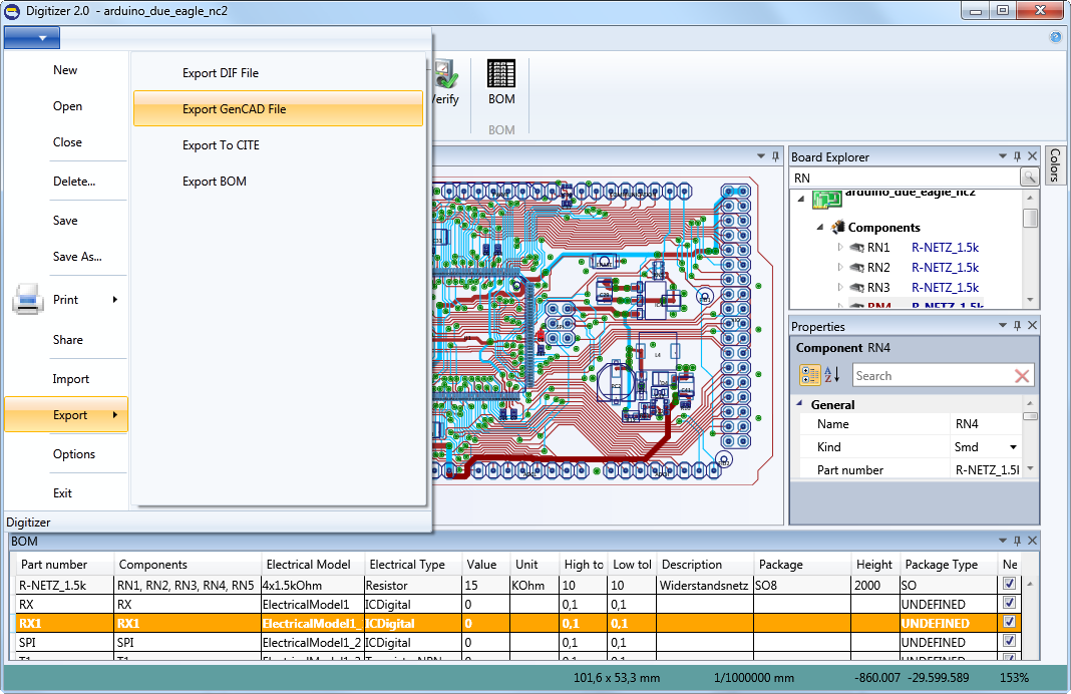
Task: Click Export BOM in submenu
Action: (278, 181)
